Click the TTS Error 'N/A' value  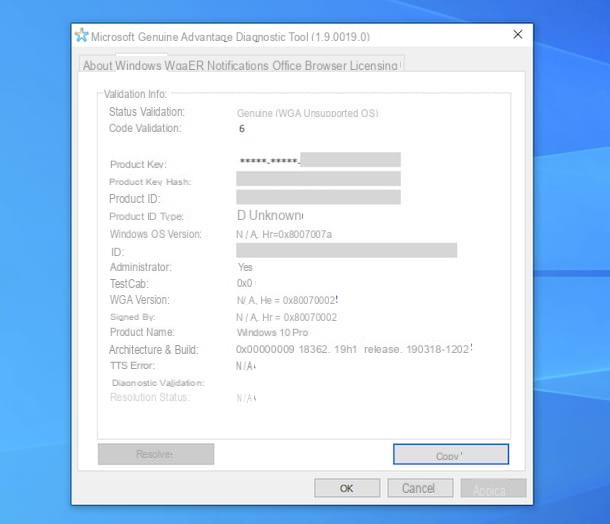click(245, 366)
